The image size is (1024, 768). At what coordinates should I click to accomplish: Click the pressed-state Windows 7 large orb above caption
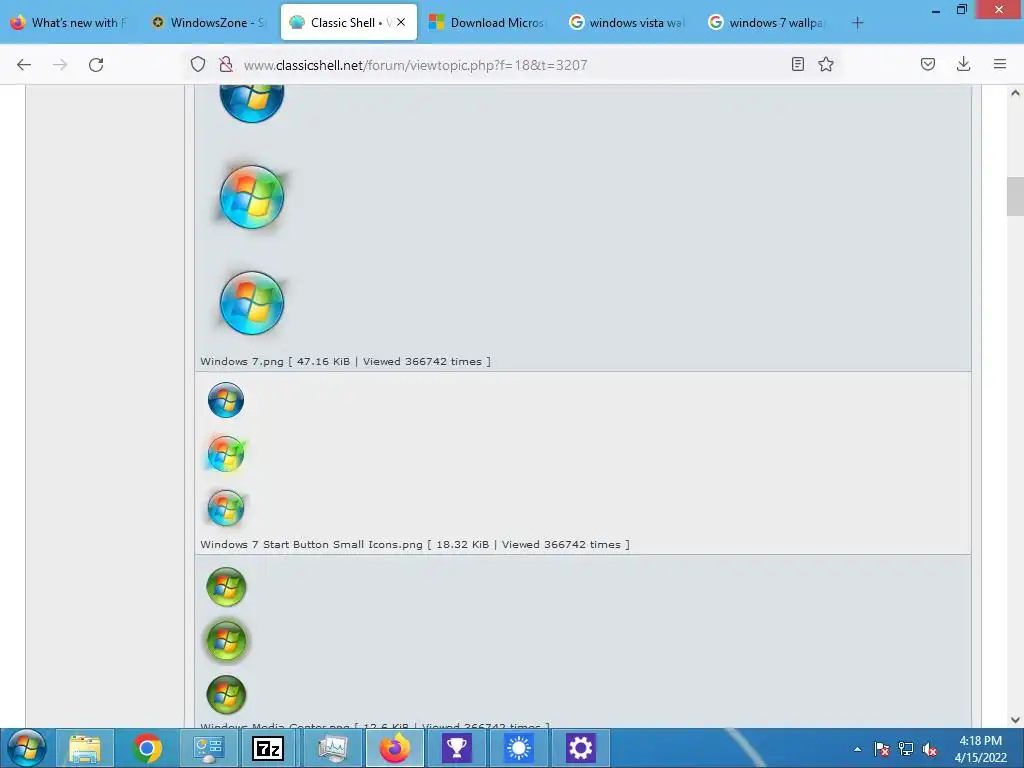[252, 303]
